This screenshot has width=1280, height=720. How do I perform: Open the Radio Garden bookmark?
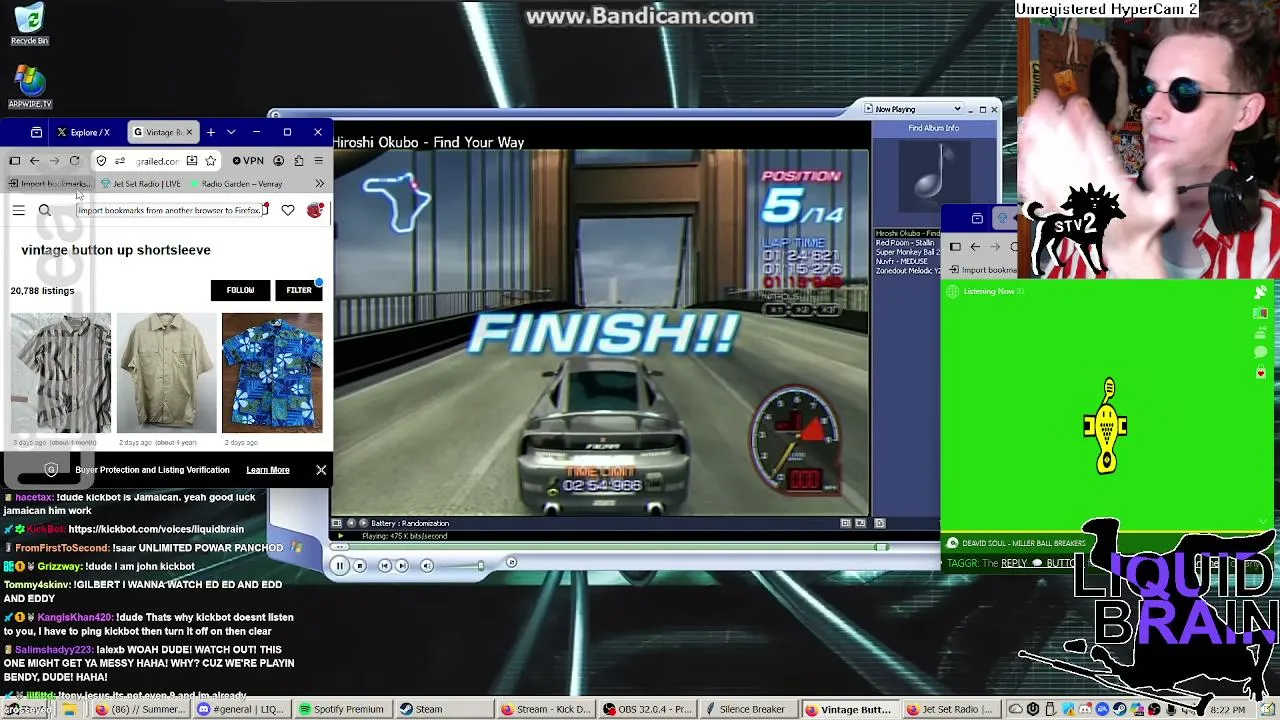coord(236,184)
